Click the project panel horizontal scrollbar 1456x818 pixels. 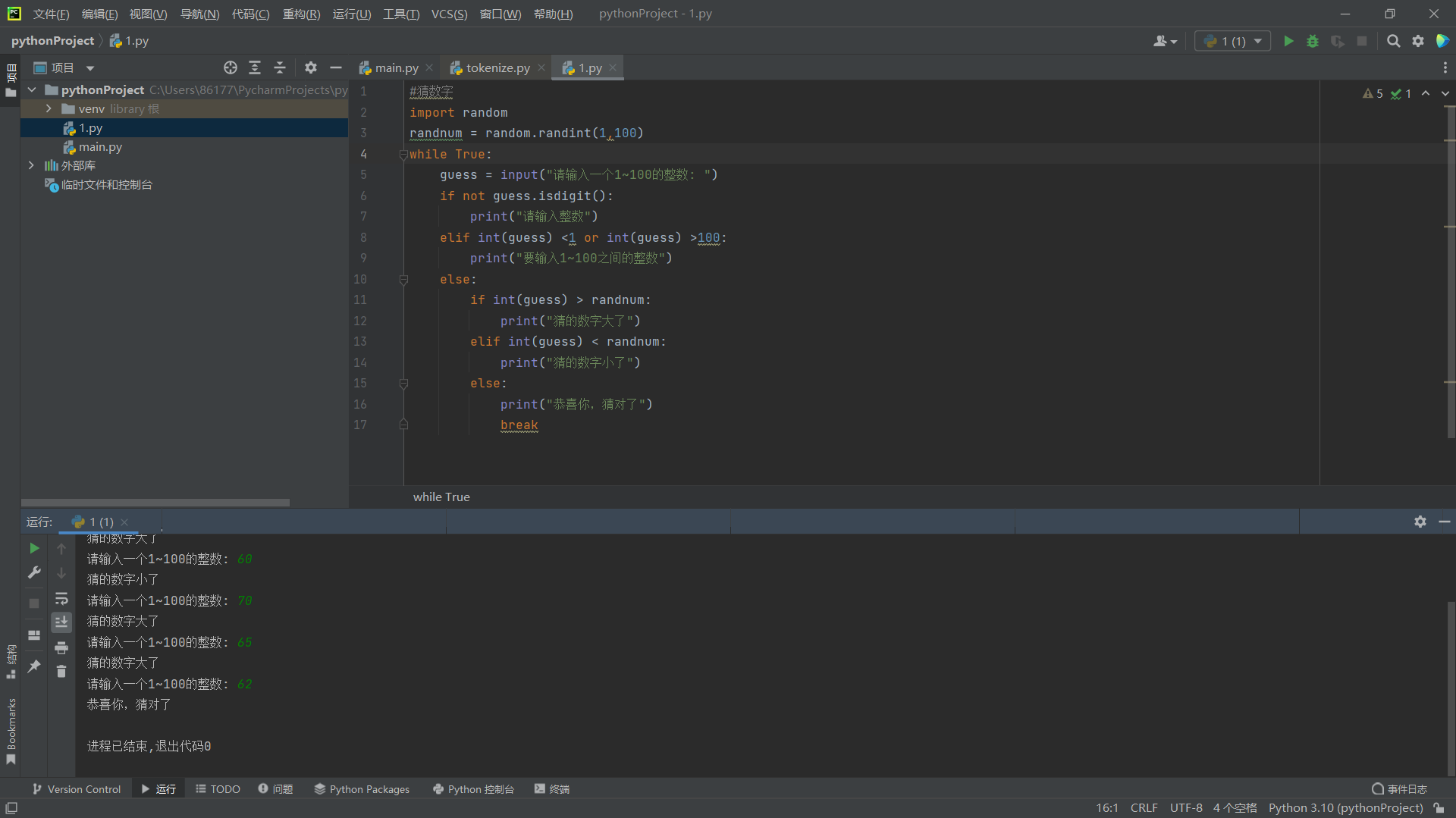(x=155, y=503)
